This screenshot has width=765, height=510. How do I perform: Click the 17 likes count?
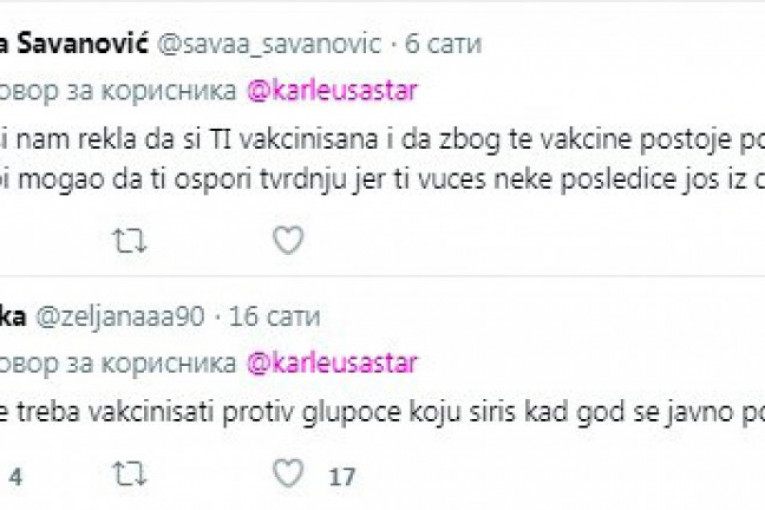point(342,477)
